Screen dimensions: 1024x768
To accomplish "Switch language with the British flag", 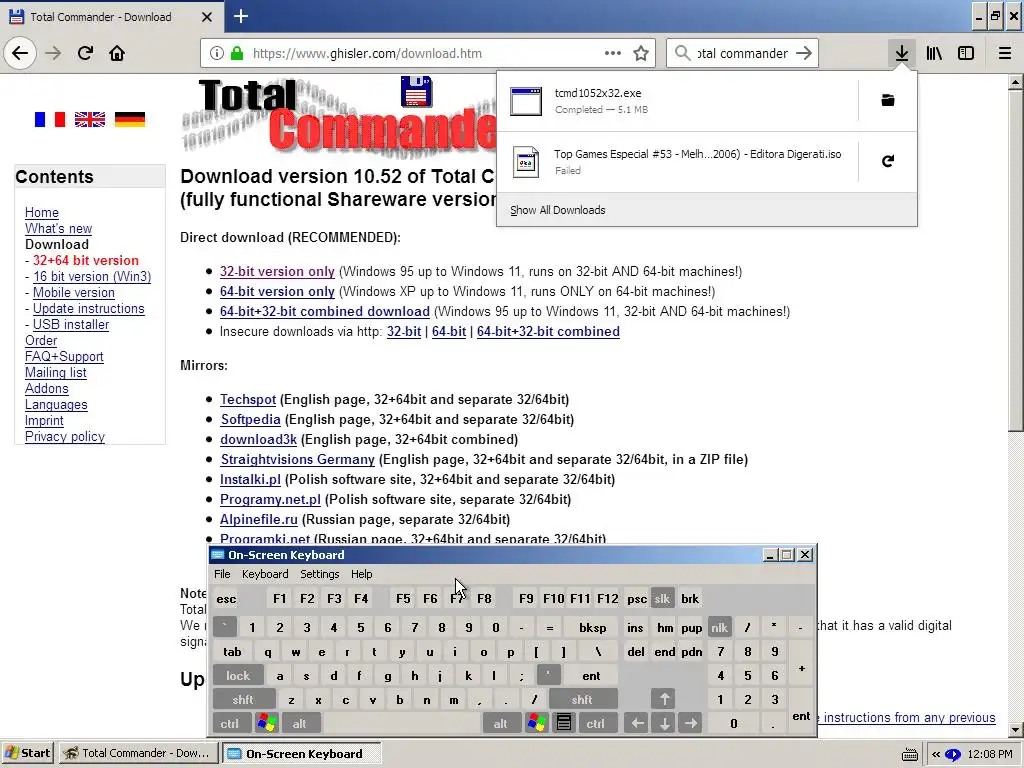I will coord(89,120).
